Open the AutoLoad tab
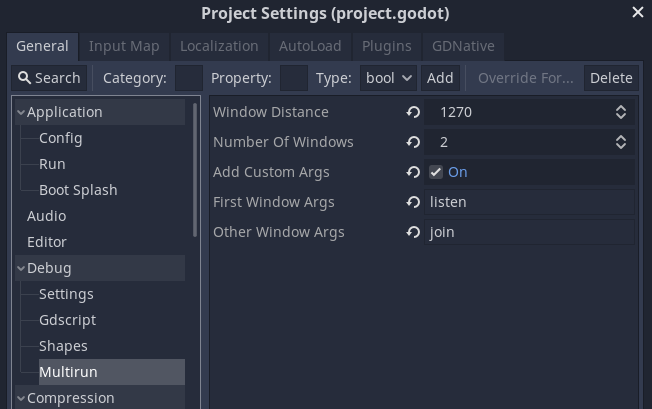Image resolution: width=652 pixels, height=409 pixels. [310, 46]
